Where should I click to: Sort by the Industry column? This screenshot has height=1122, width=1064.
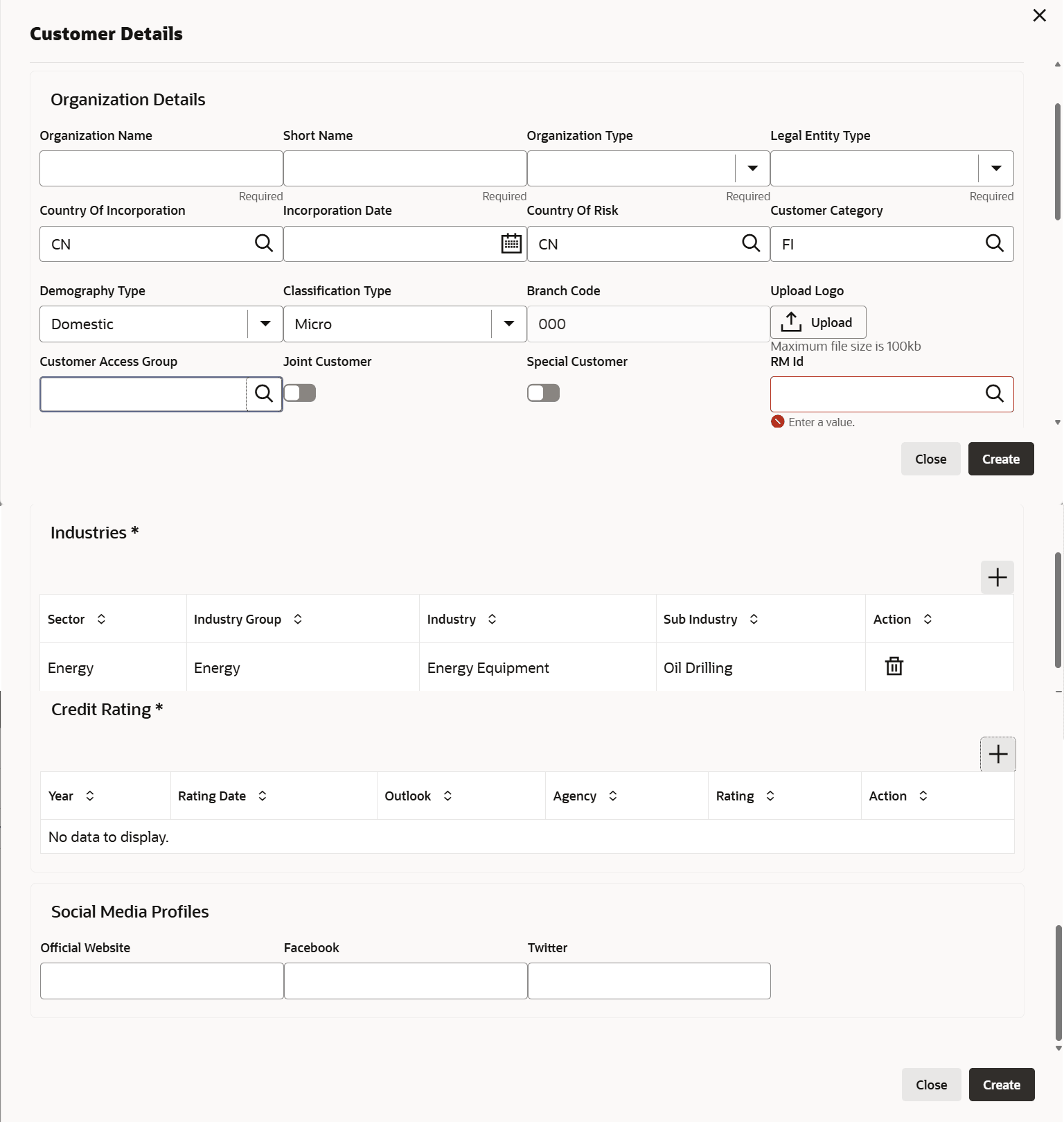pyautogui.click(x=493, y=619)
